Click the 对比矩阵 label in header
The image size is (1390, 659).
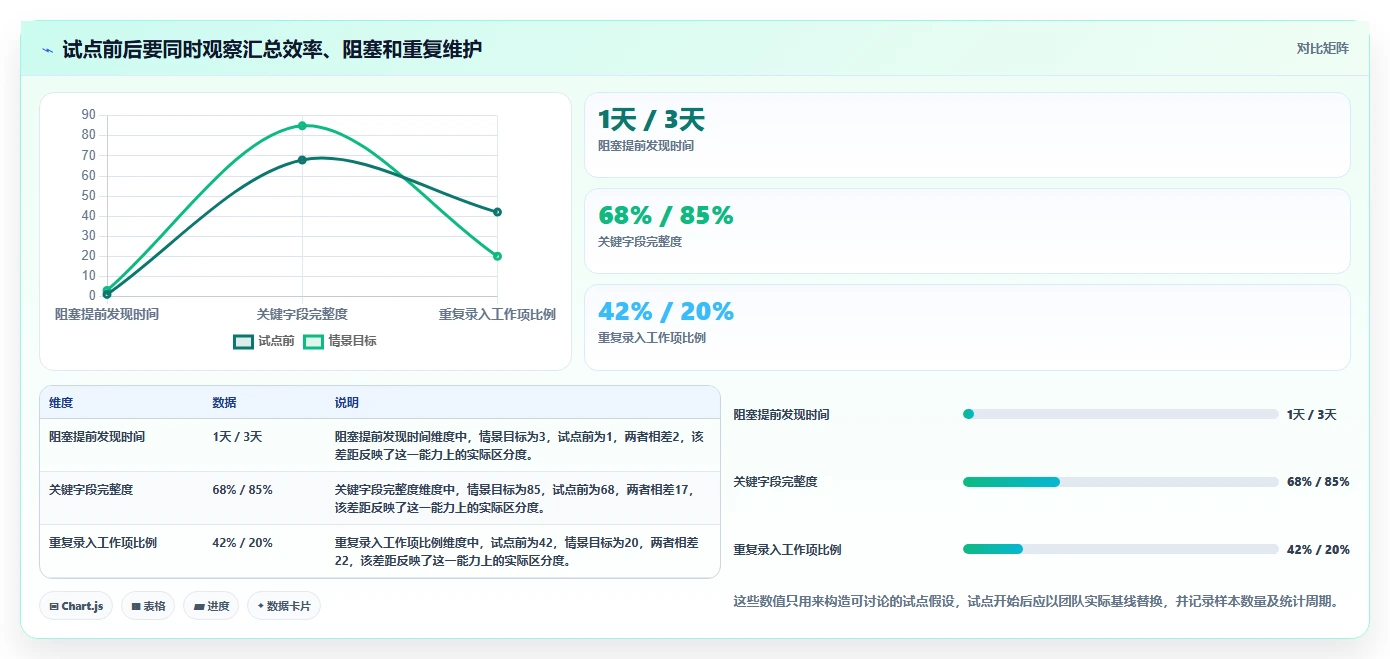pos(1322,48)
